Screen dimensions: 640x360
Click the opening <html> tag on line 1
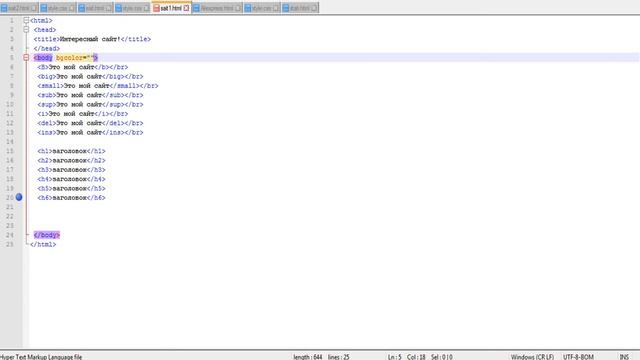pos(41,20)
